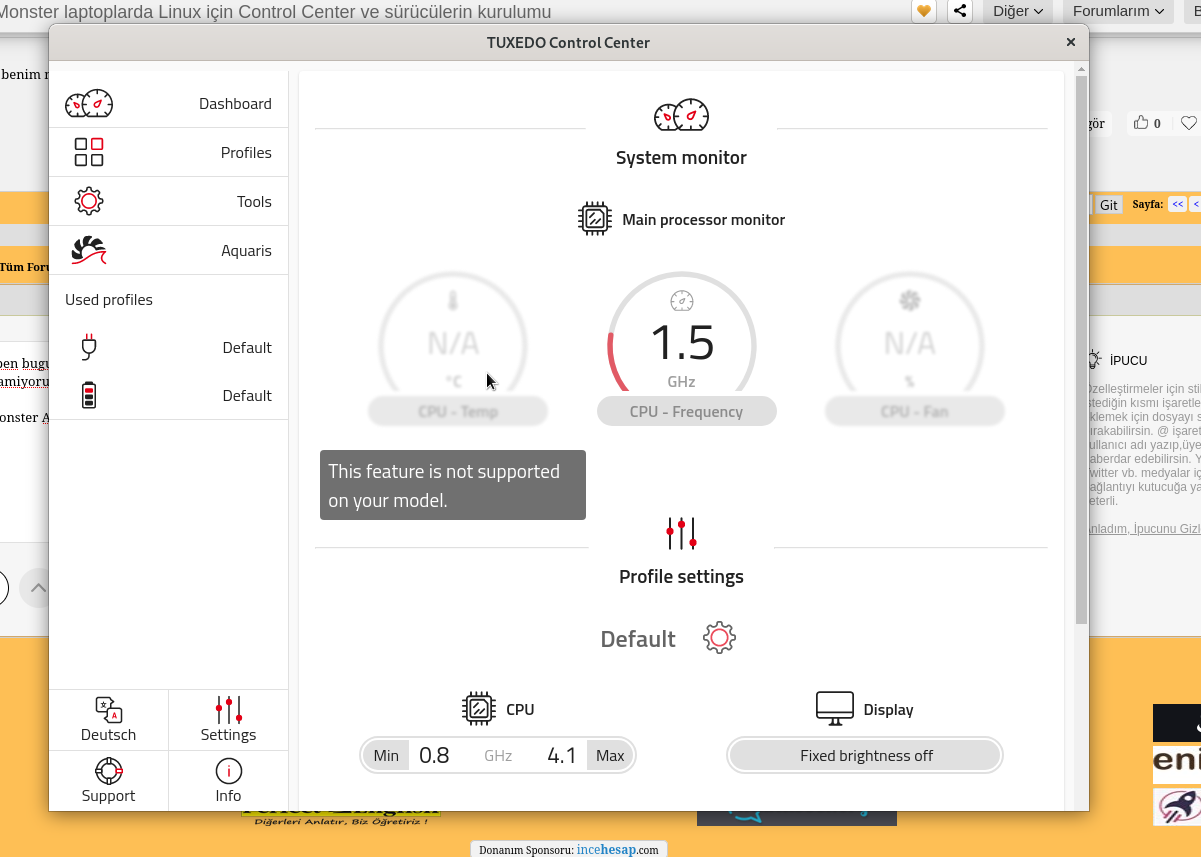This screenshot has height=857, width=1201.
Task: Select Dashboard in the sidebar
Action: coord(168,103)
